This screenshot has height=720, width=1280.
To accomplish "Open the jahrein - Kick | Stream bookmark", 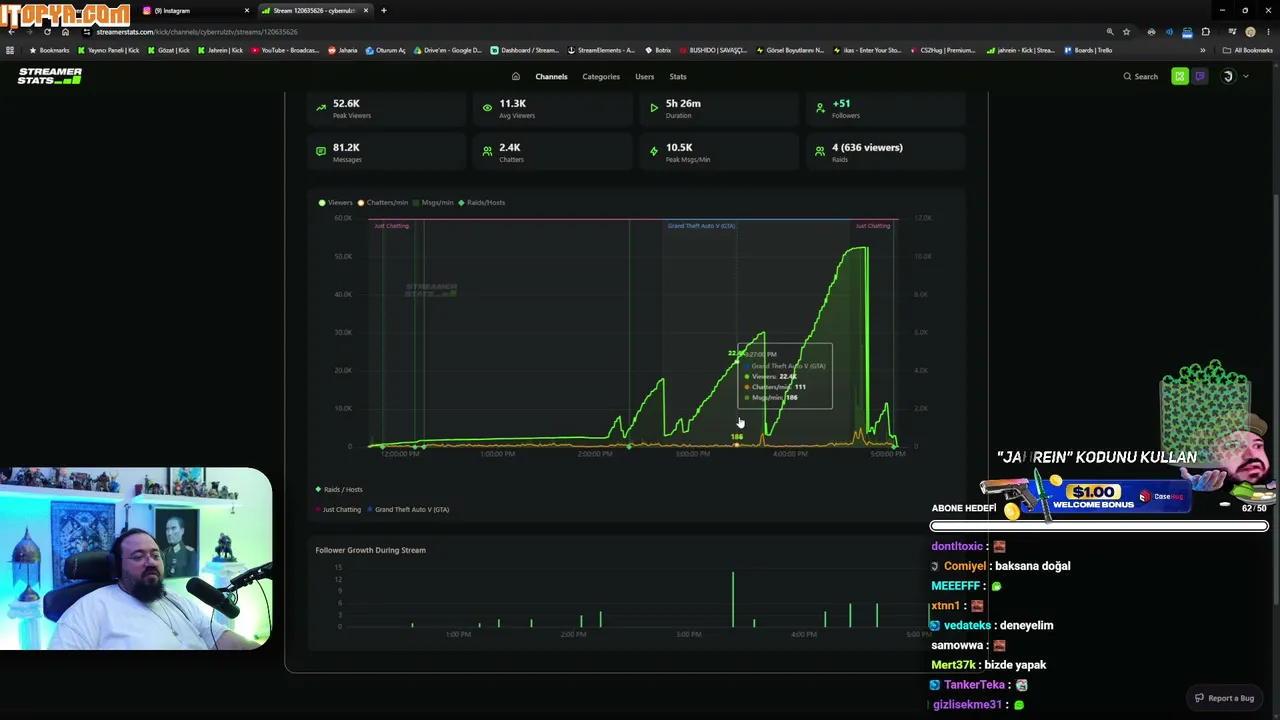I will click(x=1020, y=50).
